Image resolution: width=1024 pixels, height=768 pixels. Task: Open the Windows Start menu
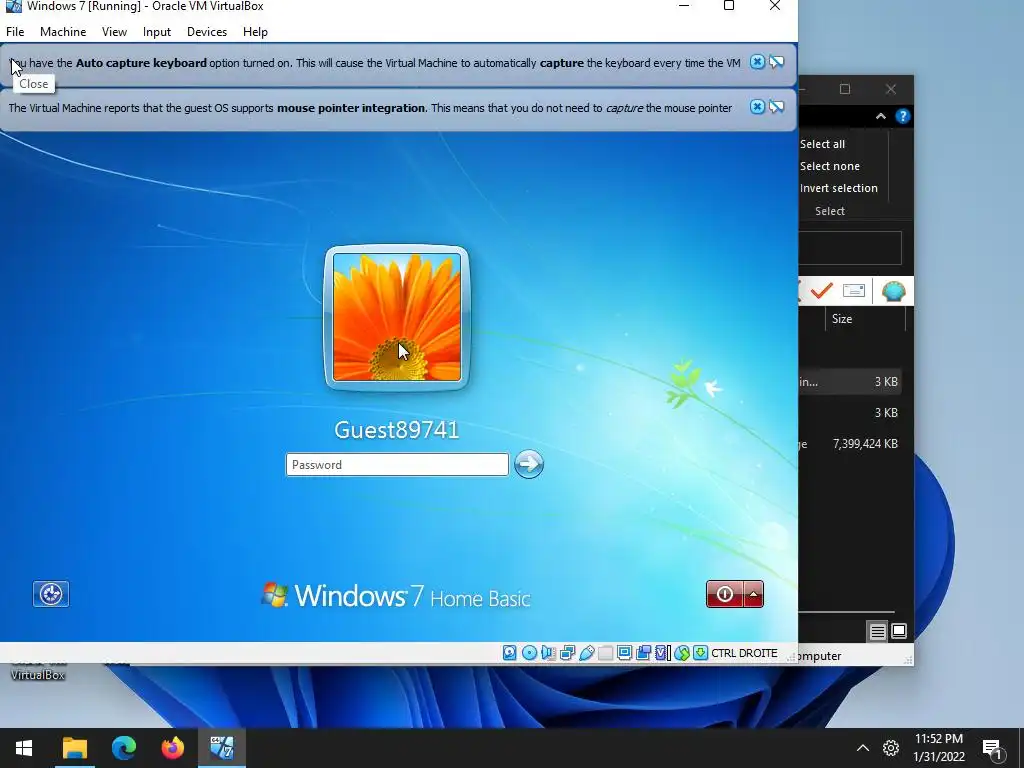click(x=24, y=748)
